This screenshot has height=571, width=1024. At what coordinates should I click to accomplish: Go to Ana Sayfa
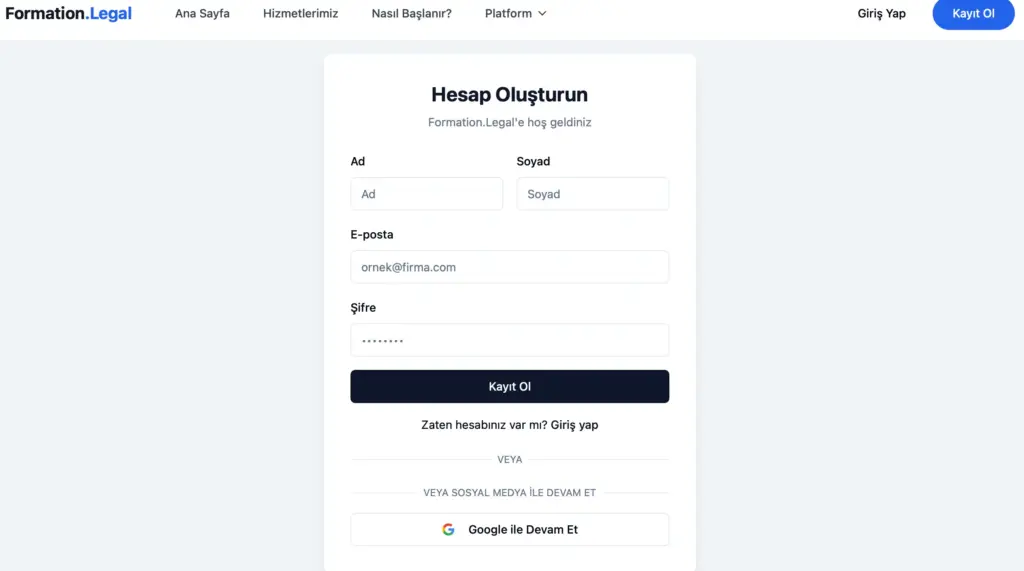(202, 13)
